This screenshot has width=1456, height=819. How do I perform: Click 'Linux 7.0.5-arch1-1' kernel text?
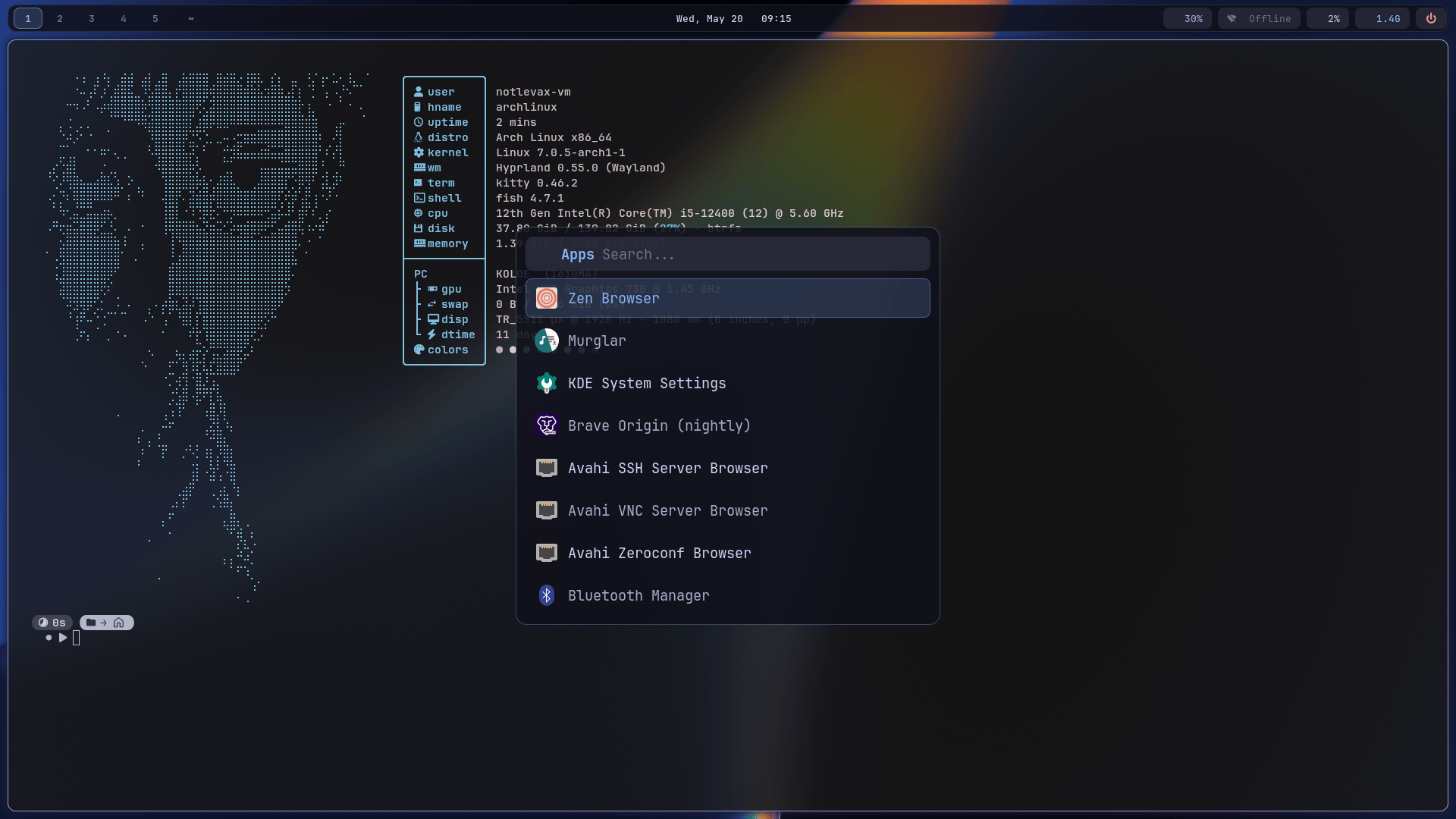(560, 152)
